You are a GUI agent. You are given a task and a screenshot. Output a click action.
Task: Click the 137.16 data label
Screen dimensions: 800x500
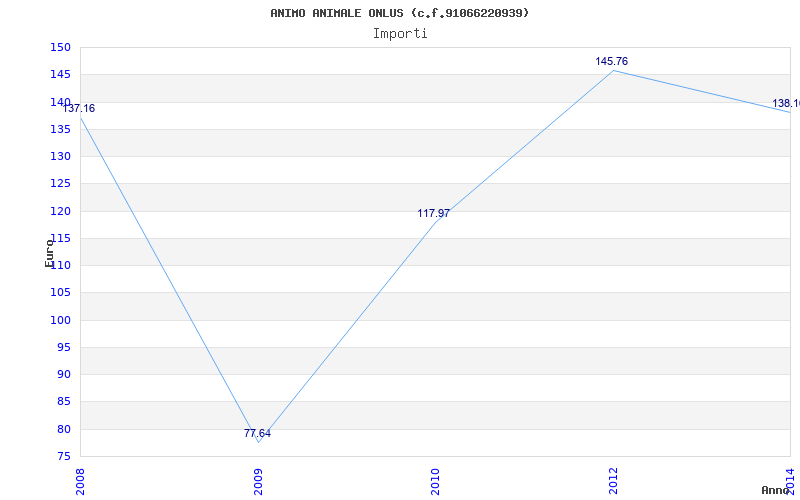[x=79, y=108]
